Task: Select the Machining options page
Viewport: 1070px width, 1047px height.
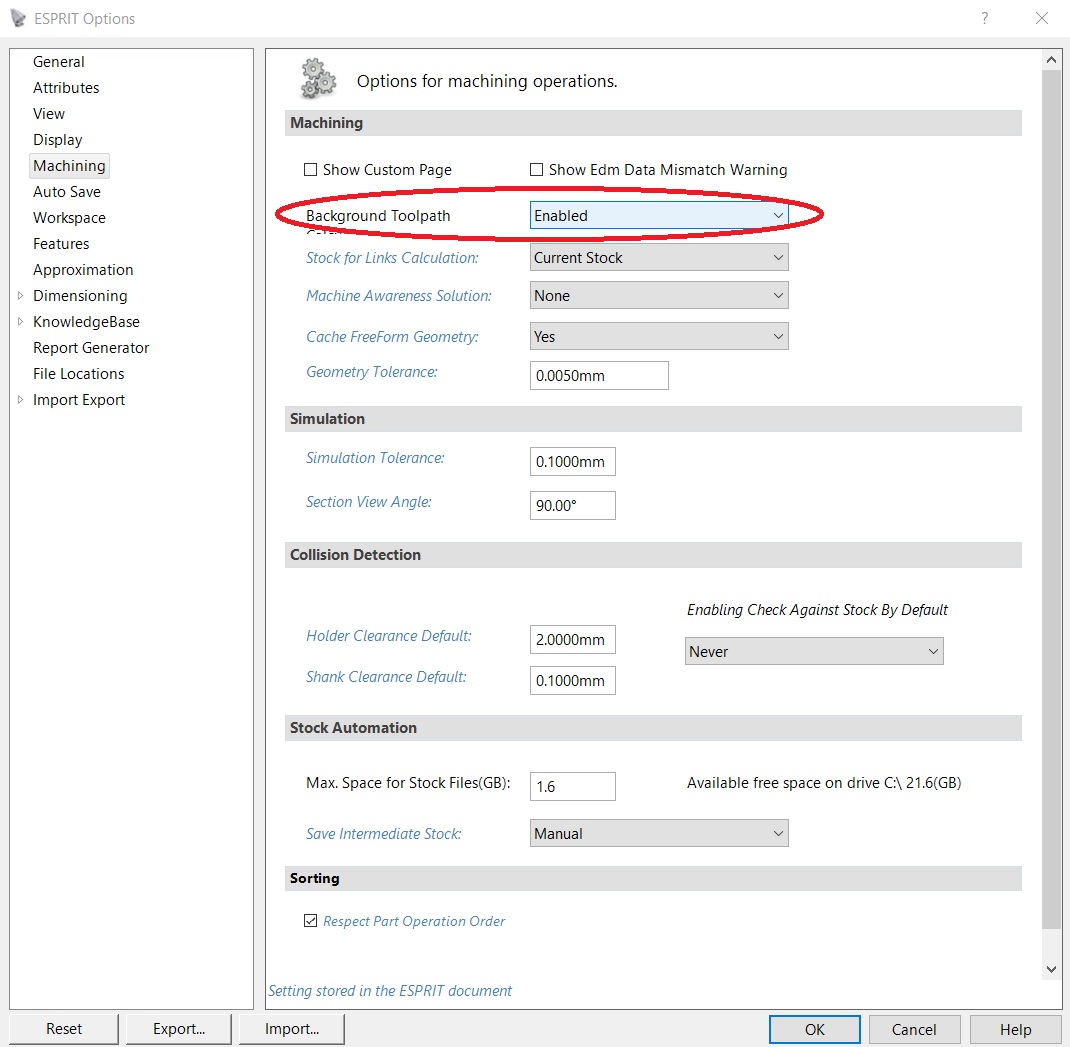Action: (x=70, y=166)
